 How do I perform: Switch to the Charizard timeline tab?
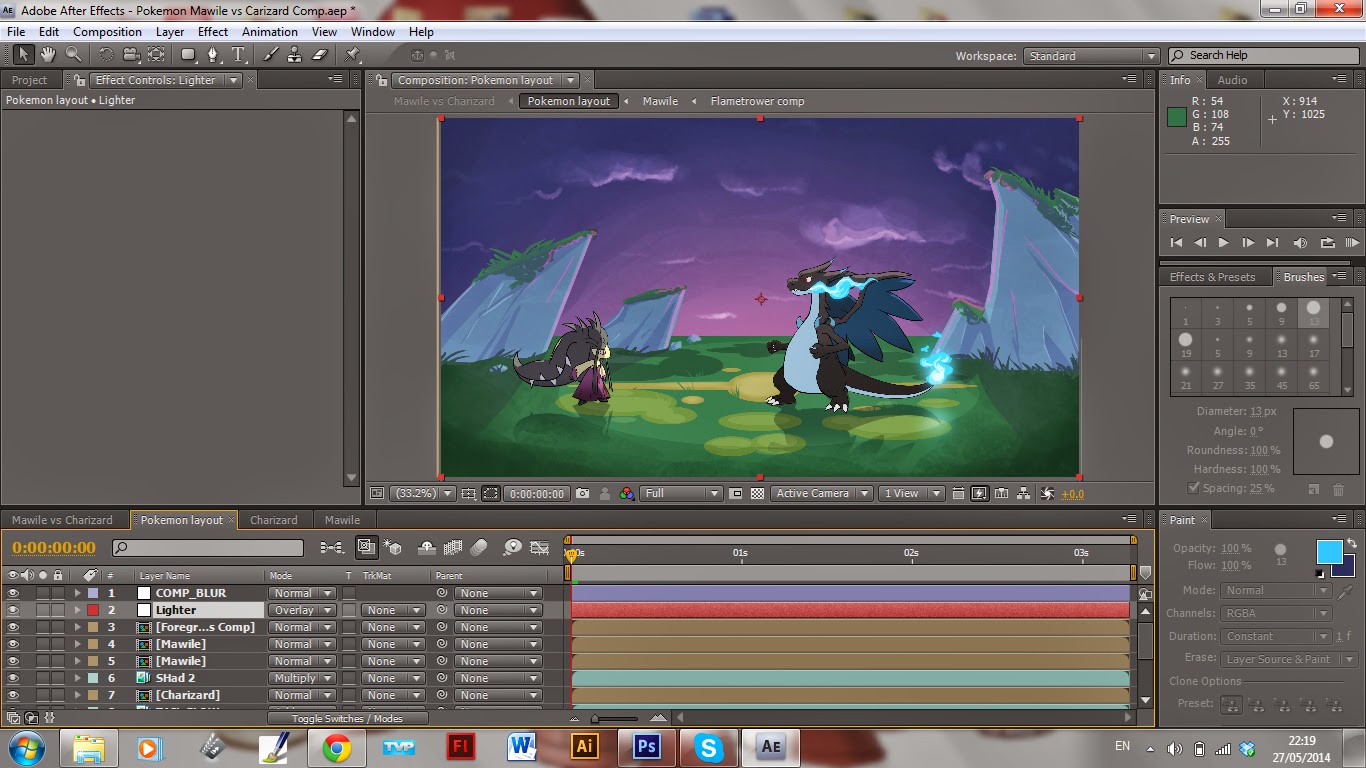(274, 520)
